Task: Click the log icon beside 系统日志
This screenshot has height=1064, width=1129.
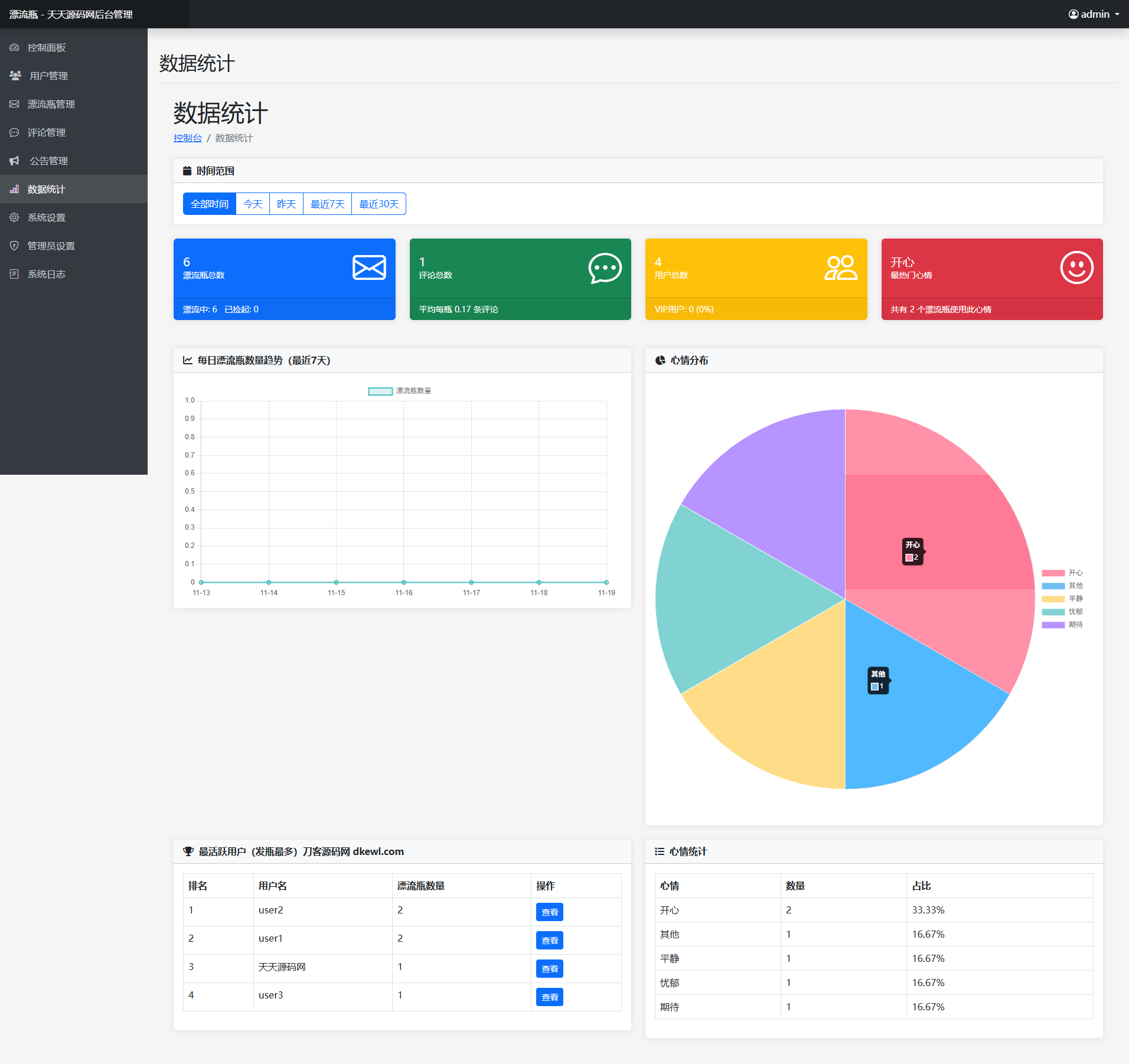Action: pyautogui.click(x=14, y=274)
